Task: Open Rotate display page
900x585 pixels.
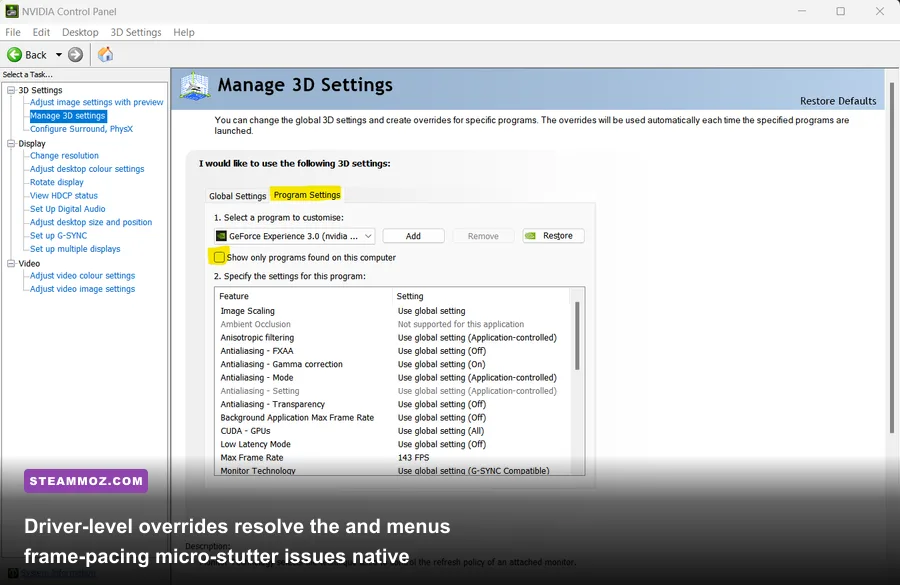Action: pyautogui.click(x=57, y=182)
